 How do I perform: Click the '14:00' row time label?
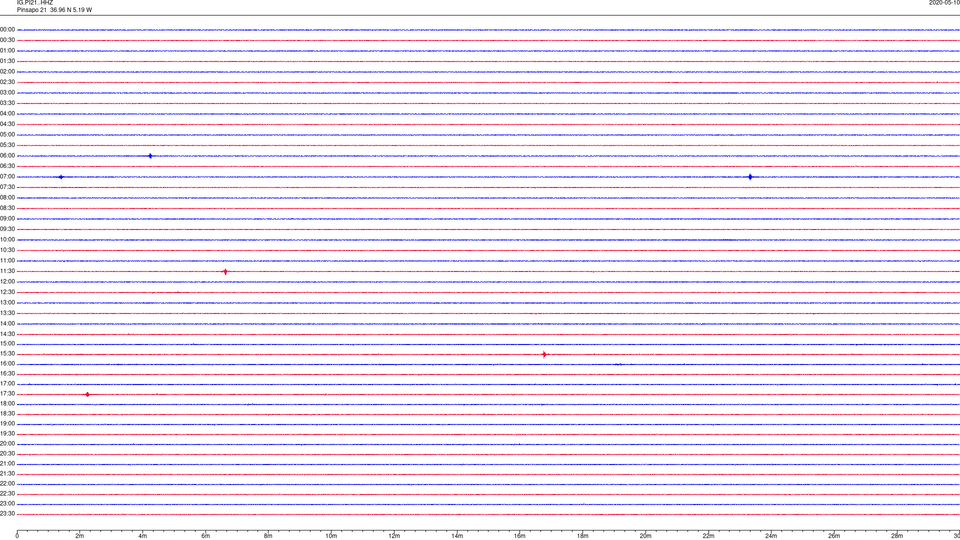(x=7, y=324)
